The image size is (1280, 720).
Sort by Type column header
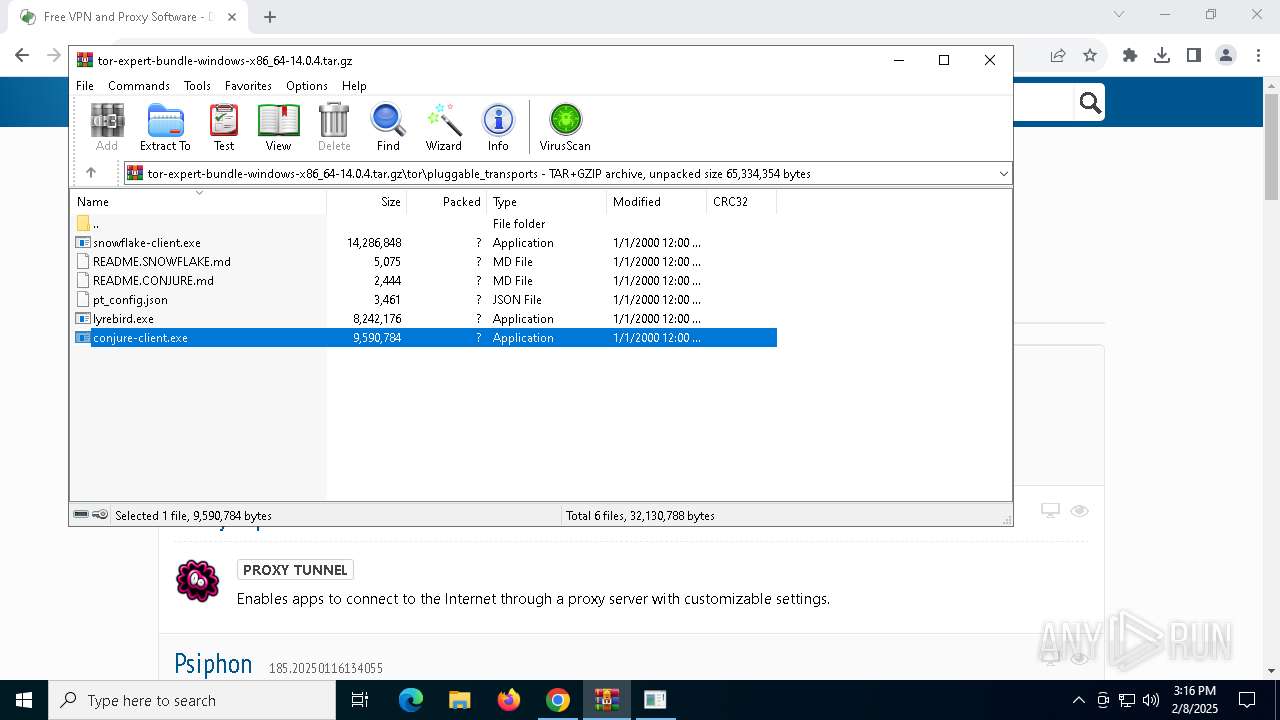(547, 202)
